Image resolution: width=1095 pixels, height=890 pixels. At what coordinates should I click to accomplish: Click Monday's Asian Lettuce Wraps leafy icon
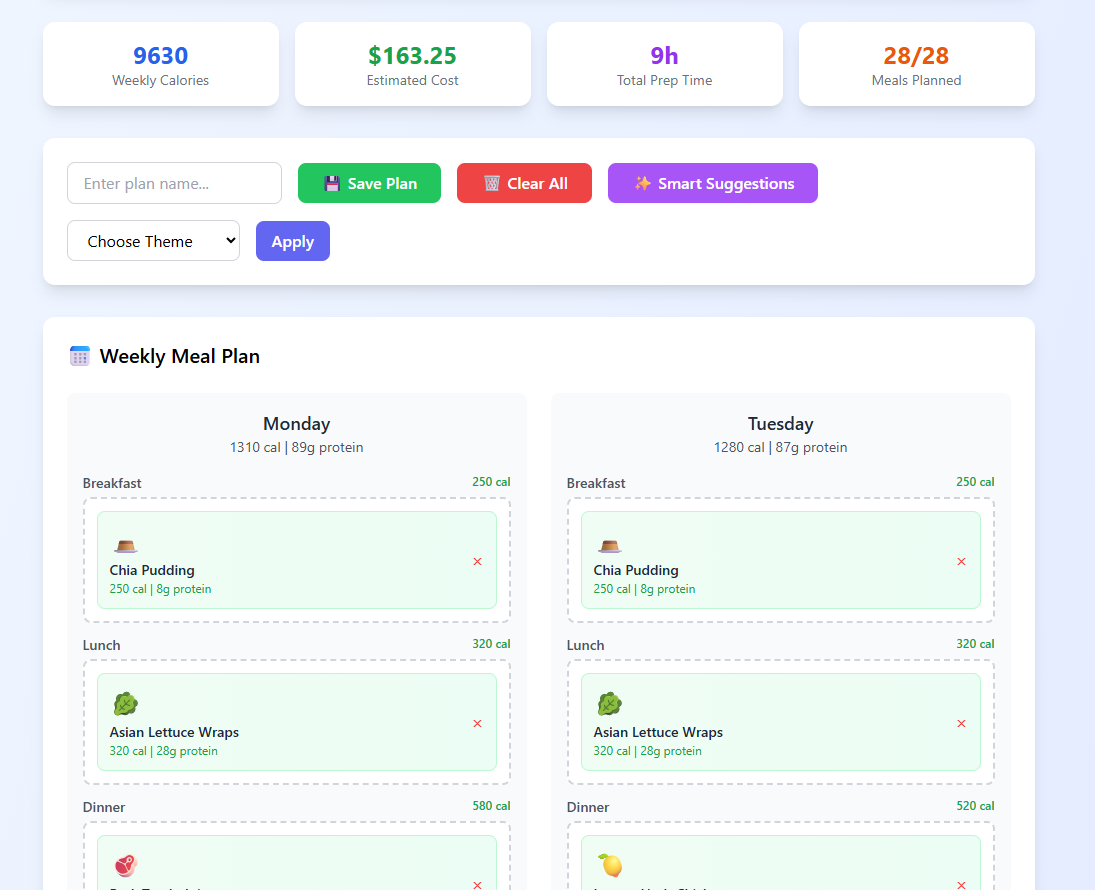click(x=126, y=704)
